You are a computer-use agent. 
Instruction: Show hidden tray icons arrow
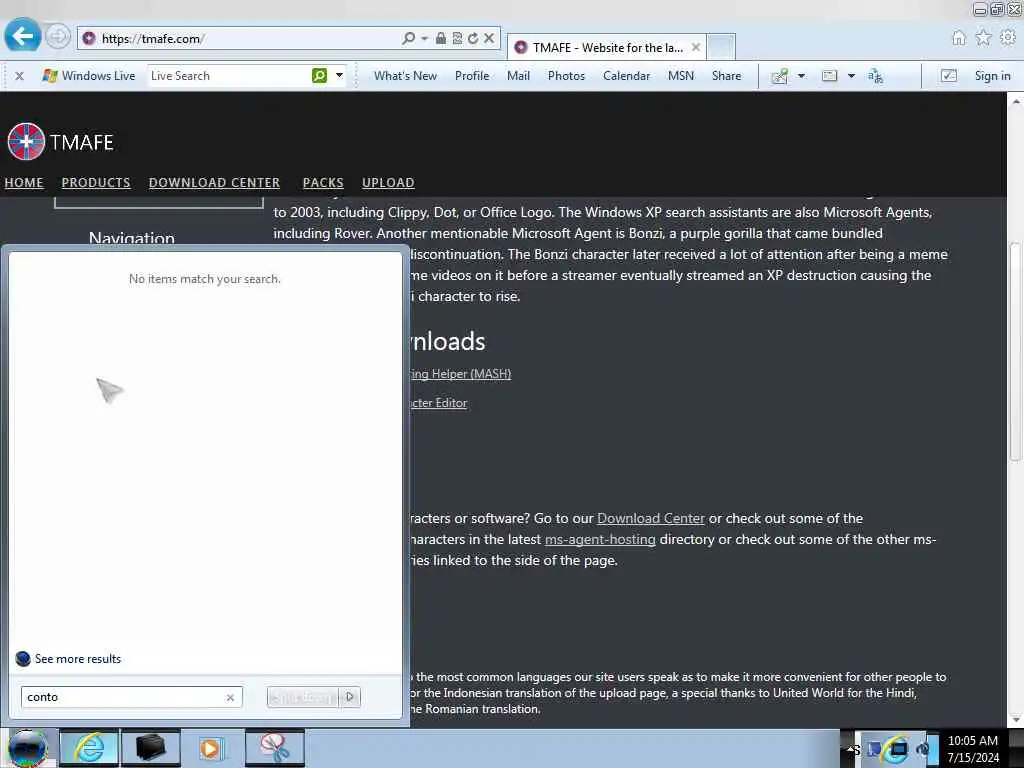click(852, 750)
